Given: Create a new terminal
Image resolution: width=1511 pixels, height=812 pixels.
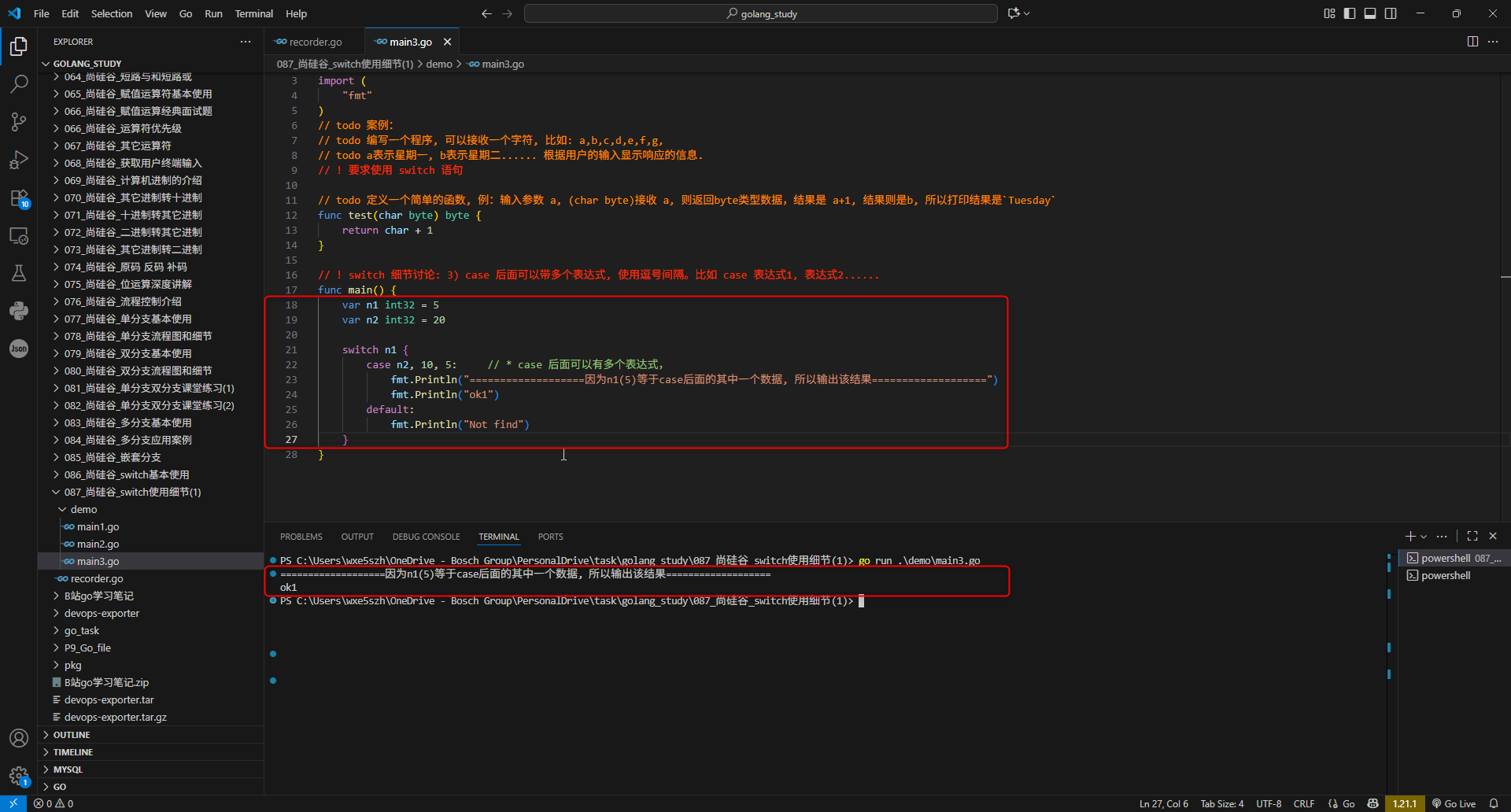Looking at the screenshot, I should (x=1410, y=536).
